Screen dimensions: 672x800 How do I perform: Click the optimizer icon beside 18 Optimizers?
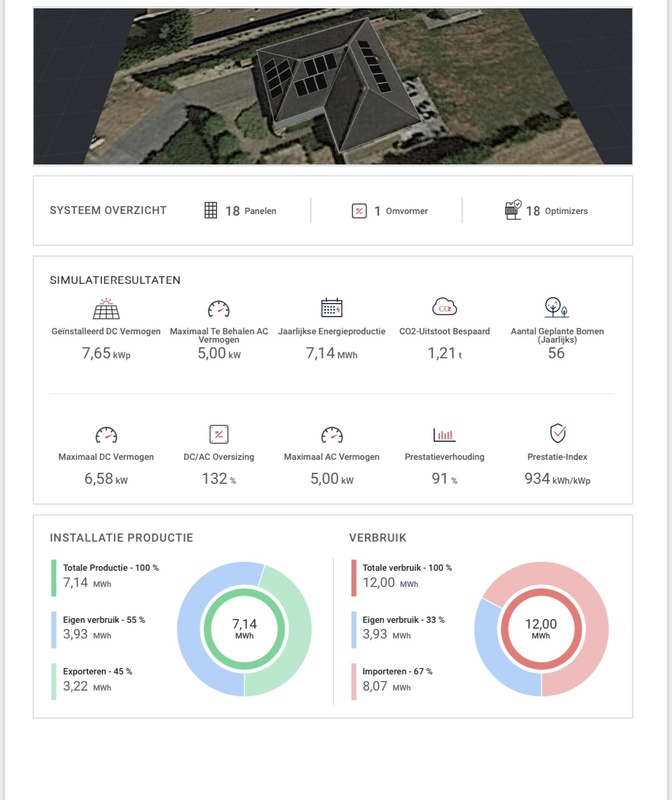click(513, 210)
